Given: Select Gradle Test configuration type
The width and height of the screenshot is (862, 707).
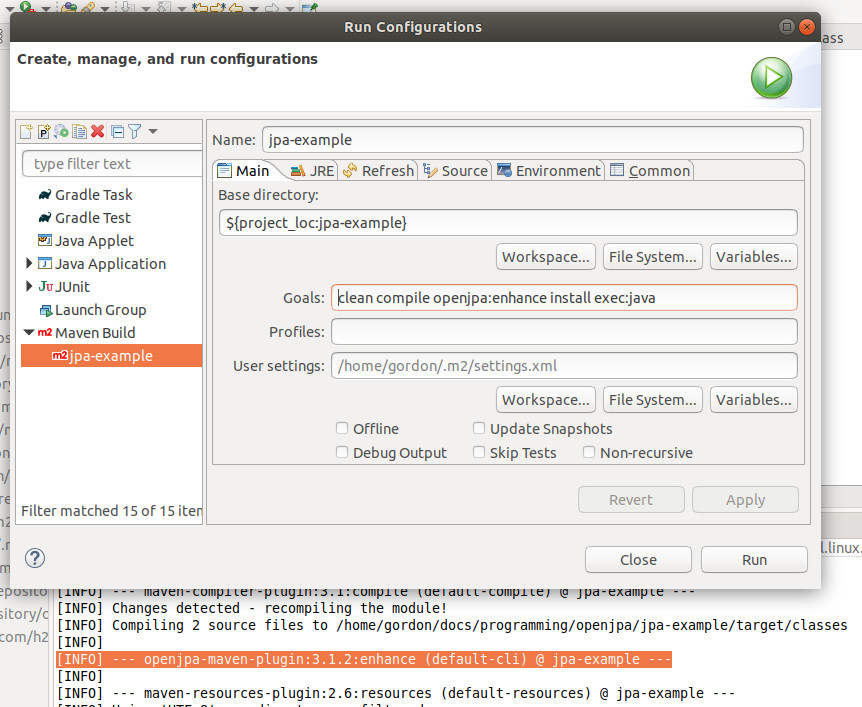Looking at the screenshot, I should click(84, 218).
